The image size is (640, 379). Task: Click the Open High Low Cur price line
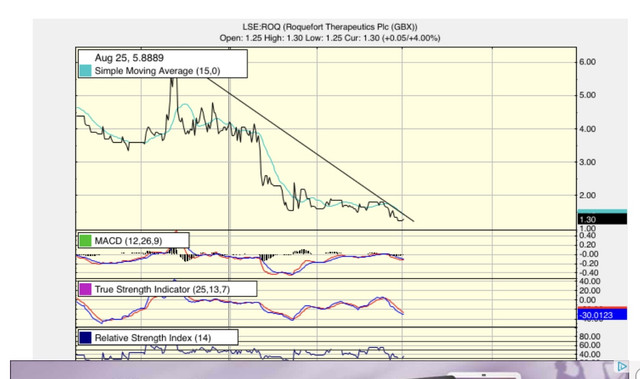click(x=330, y=38)
